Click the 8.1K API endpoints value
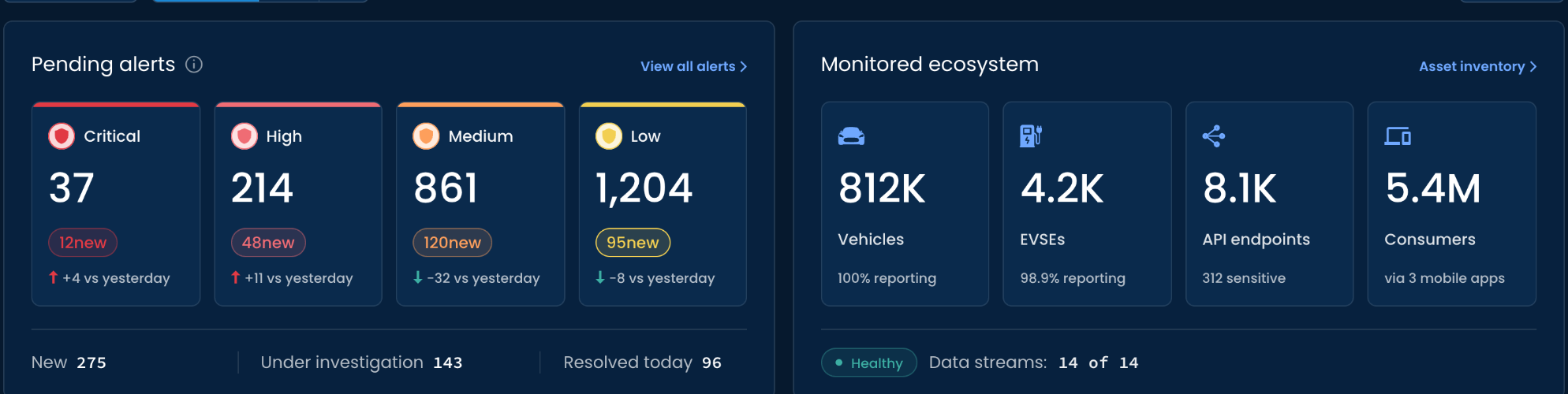The width and height of the screenshot is (1568, 394). (1239, 188)
